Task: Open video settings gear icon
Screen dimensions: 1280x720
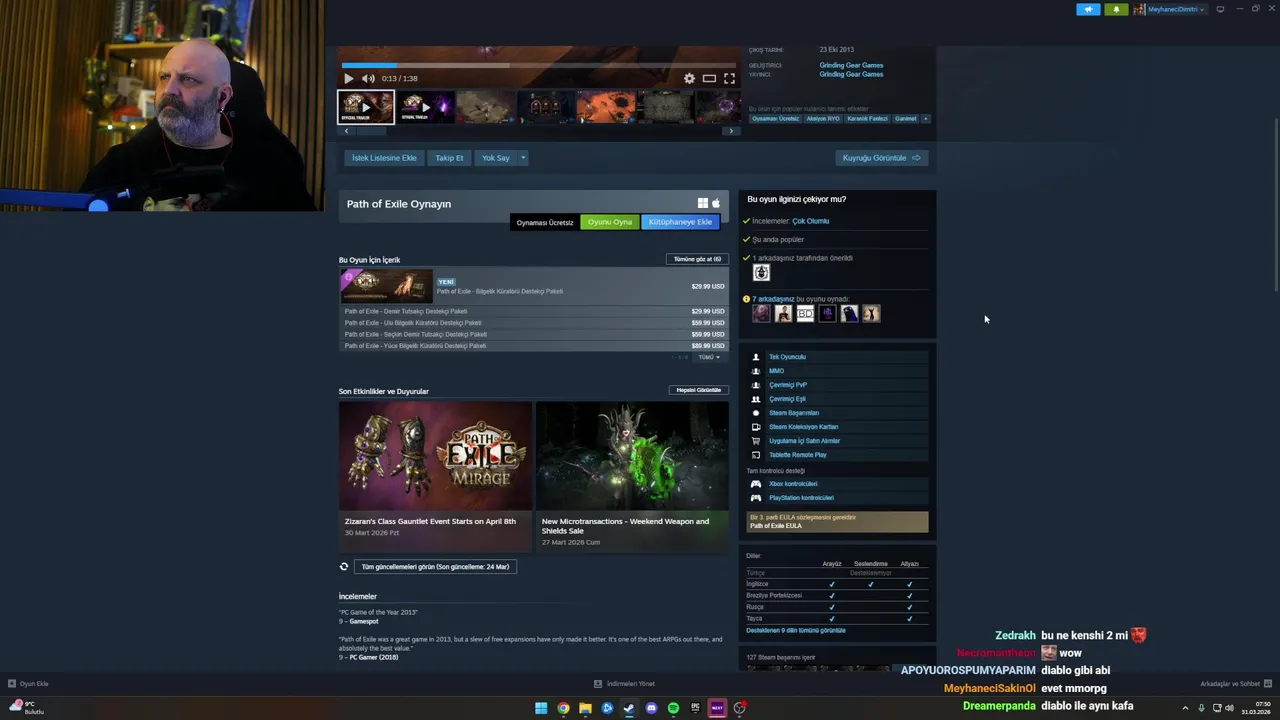Action: tap(689, 78)
